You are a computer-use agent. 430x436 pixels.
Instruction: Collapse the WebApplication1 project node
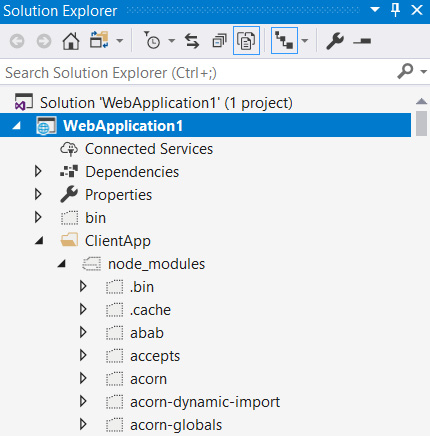tap(17, 126)
